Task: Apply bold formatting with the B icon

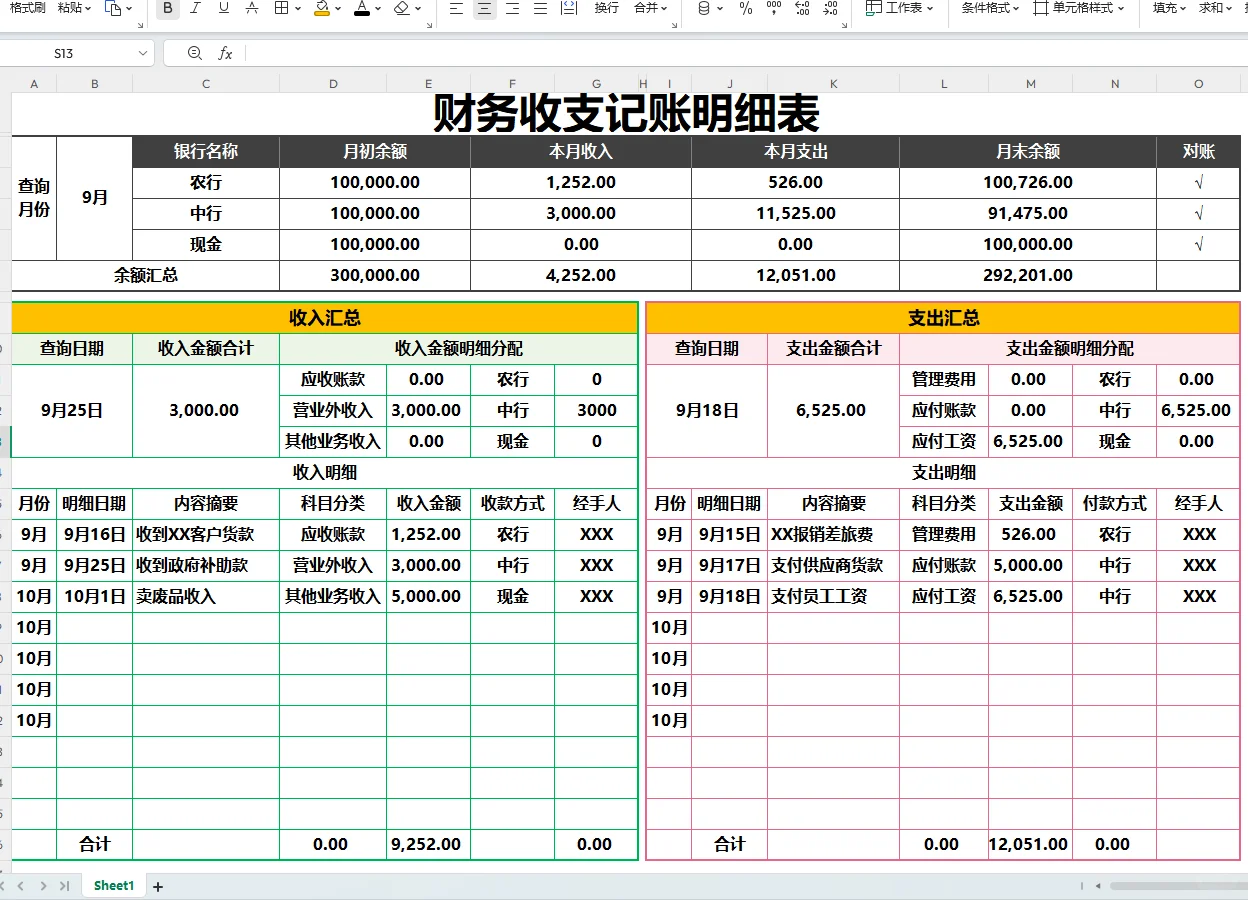Action: coord(168,9)
